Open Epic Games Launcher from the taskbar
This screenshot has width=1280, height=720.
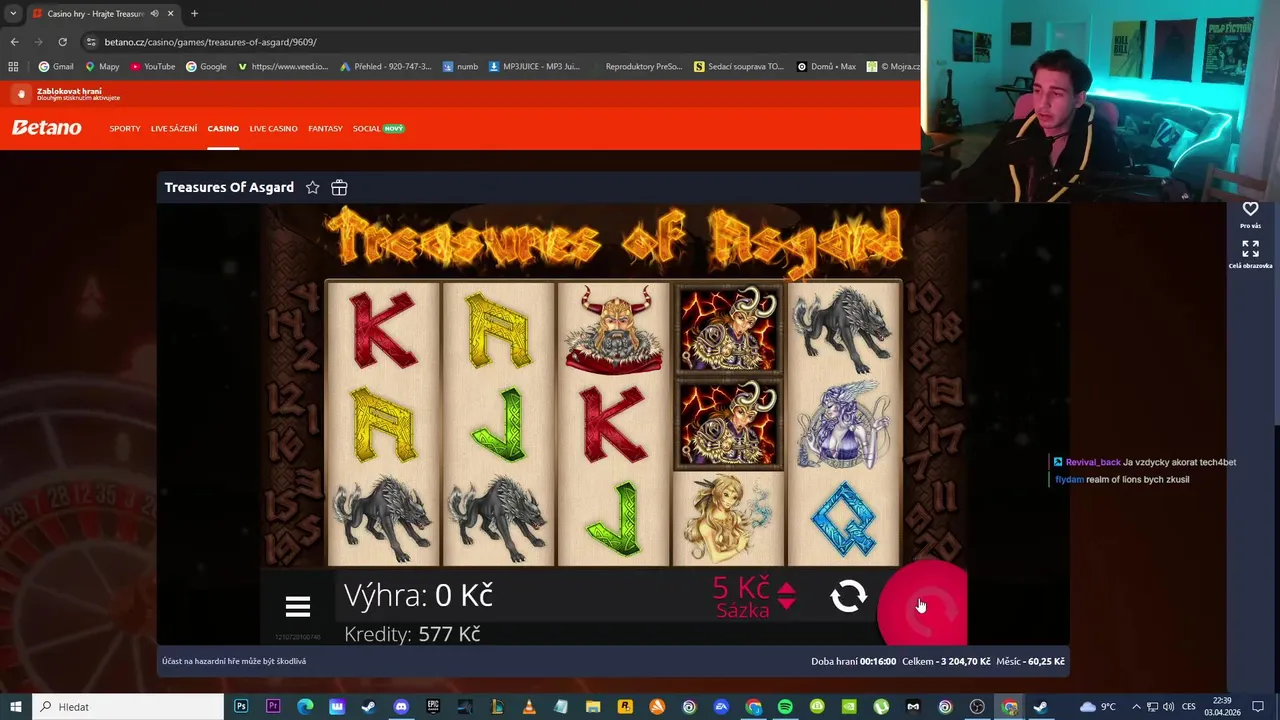point(433,707)
